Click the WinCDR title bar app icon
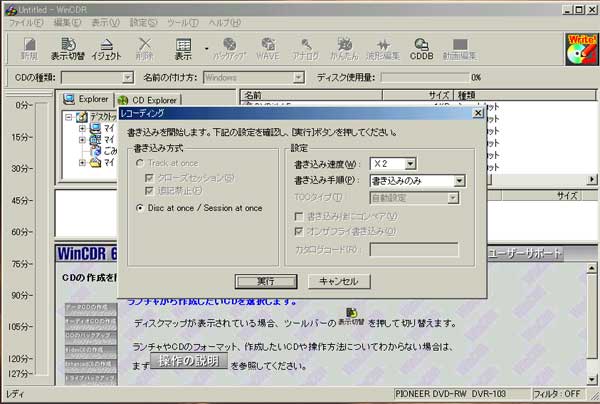Image resolution: width=600 pixels, height=404 pixels. [x=11, y=10]
